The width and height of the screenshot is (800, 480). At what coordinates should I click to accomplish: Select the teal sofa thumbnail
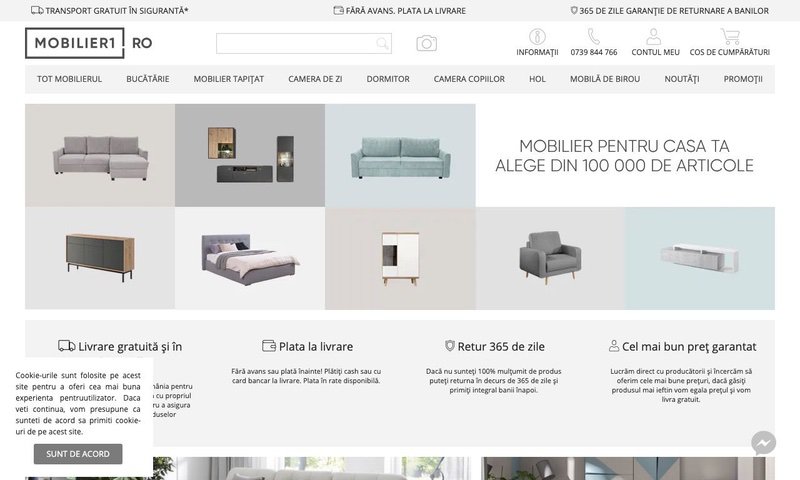[400, 155]
